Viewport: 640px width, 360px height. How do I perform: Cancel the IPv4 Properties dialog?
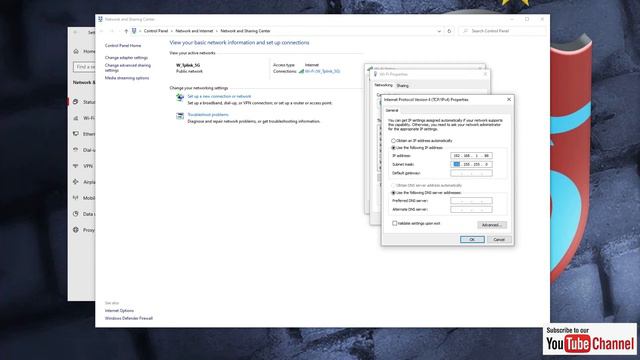499,240
